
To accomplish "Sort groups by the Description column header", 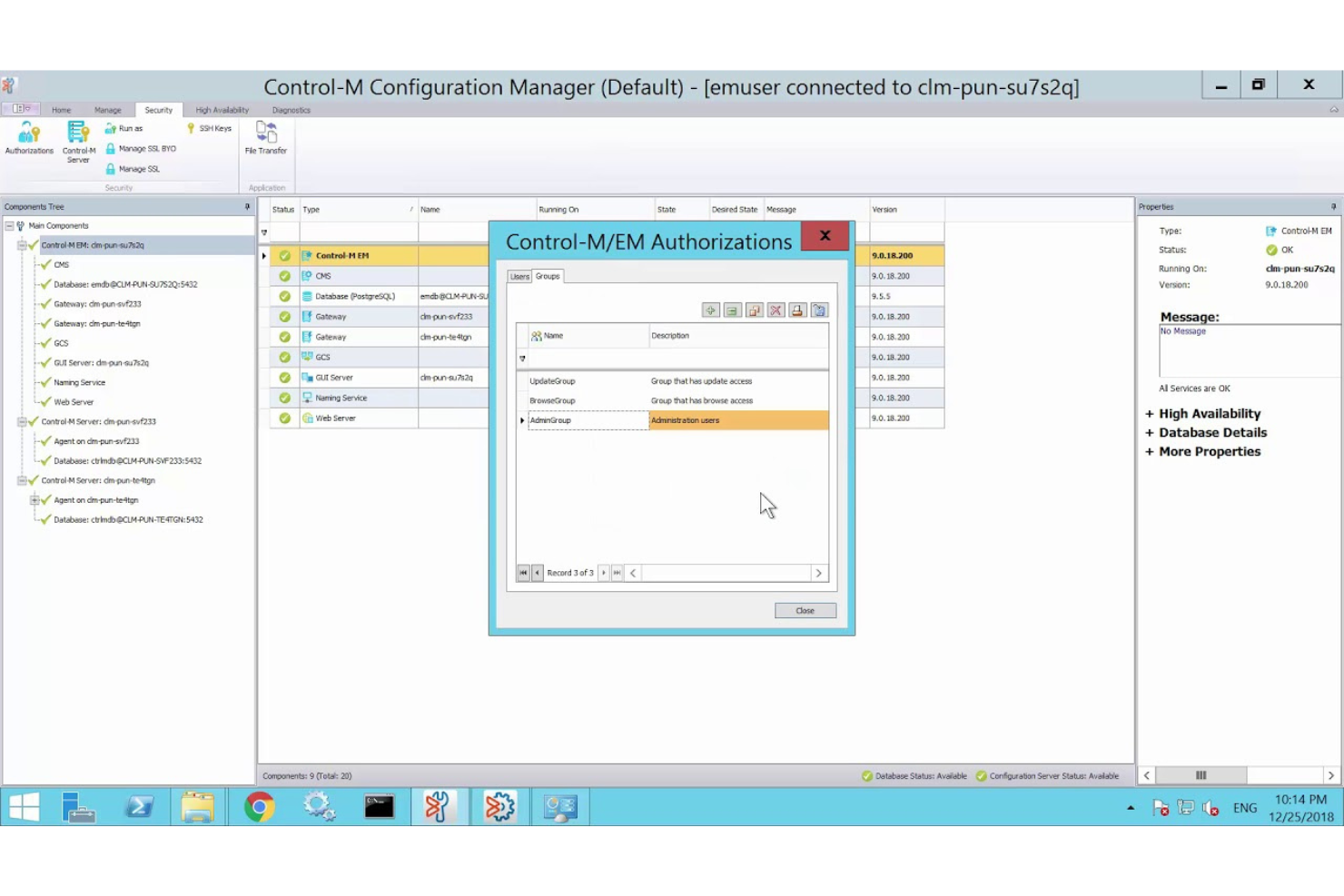I will 738,336.
